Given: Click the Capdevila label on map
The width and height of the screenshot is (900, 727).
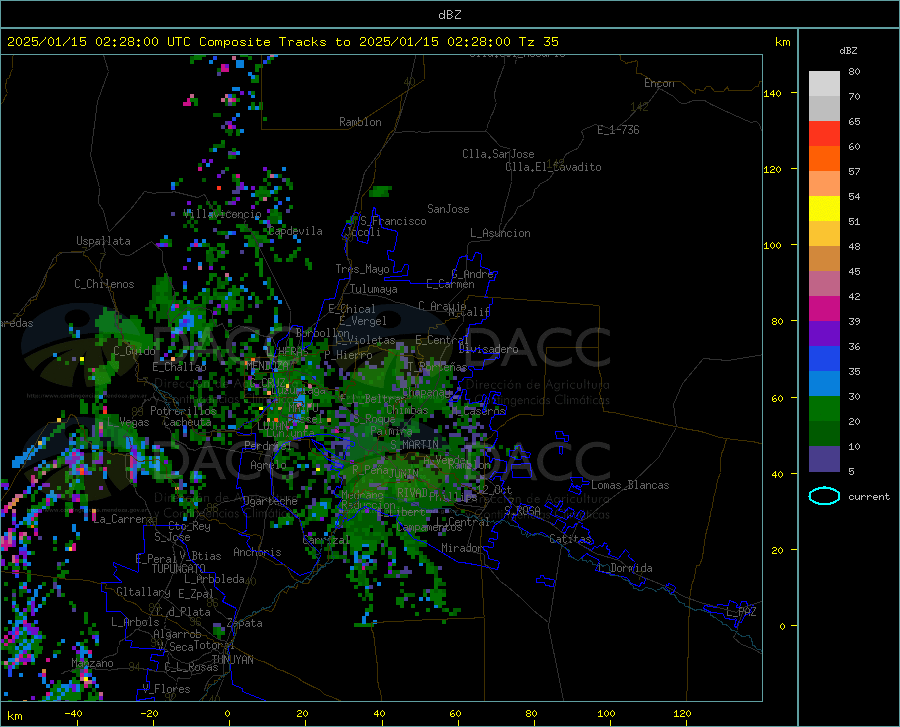Looking at the screenshot, I should click(295, 231).
